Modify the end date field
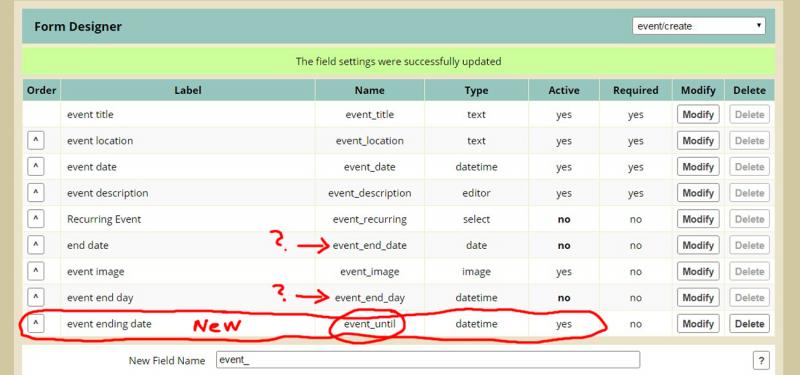The width and height of the screenshot is (800, 375). tap(698, 245)
